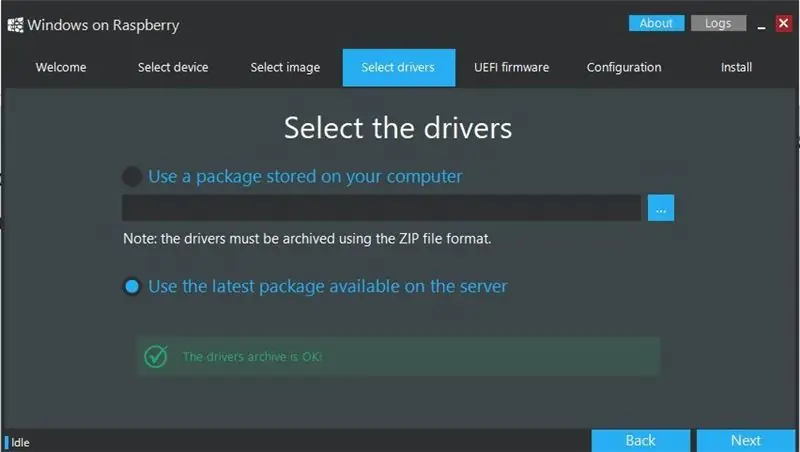Click the 'Select the drivers' heading
Viewport: 800px width, 452px height.
click(x=398, y=128)
